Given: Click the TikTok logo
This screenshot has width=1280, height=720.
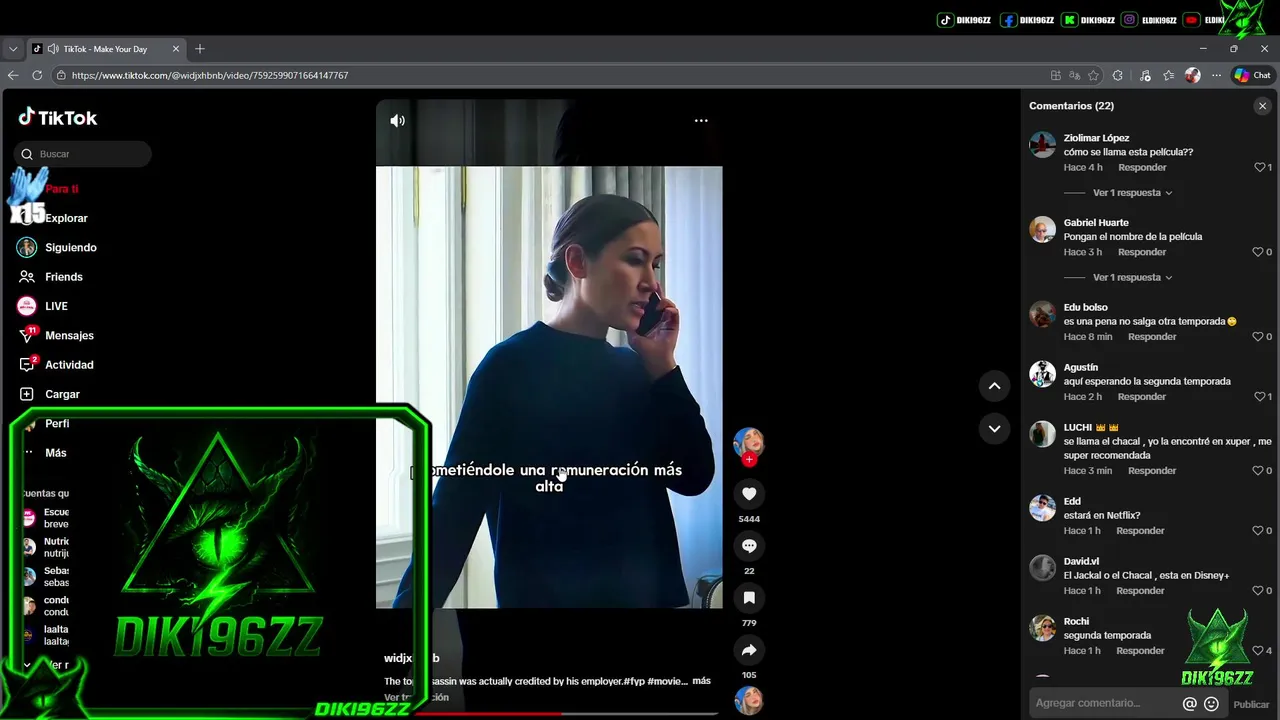Looking at the screenshot, I should (x=58, y=117).
